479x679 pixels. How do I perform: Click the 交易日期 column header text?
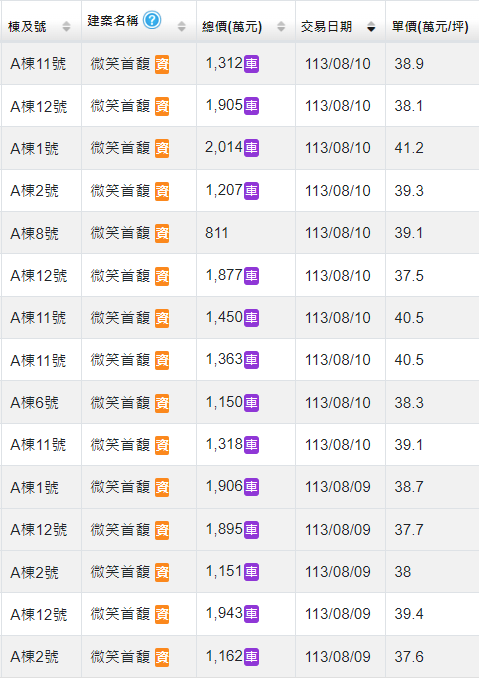coord(326,27)
